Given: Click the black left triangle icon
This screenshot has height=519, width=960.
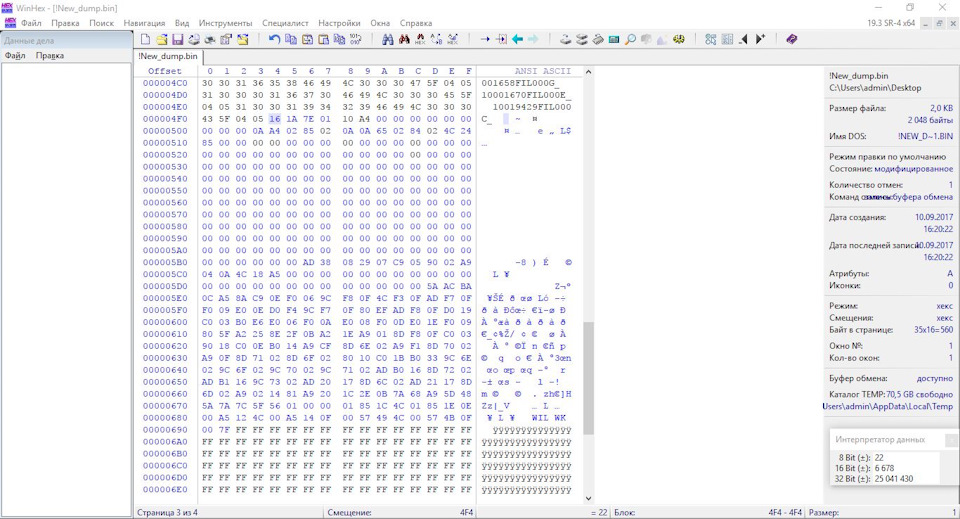Looking at the screenshot, I should coord(743,39).
